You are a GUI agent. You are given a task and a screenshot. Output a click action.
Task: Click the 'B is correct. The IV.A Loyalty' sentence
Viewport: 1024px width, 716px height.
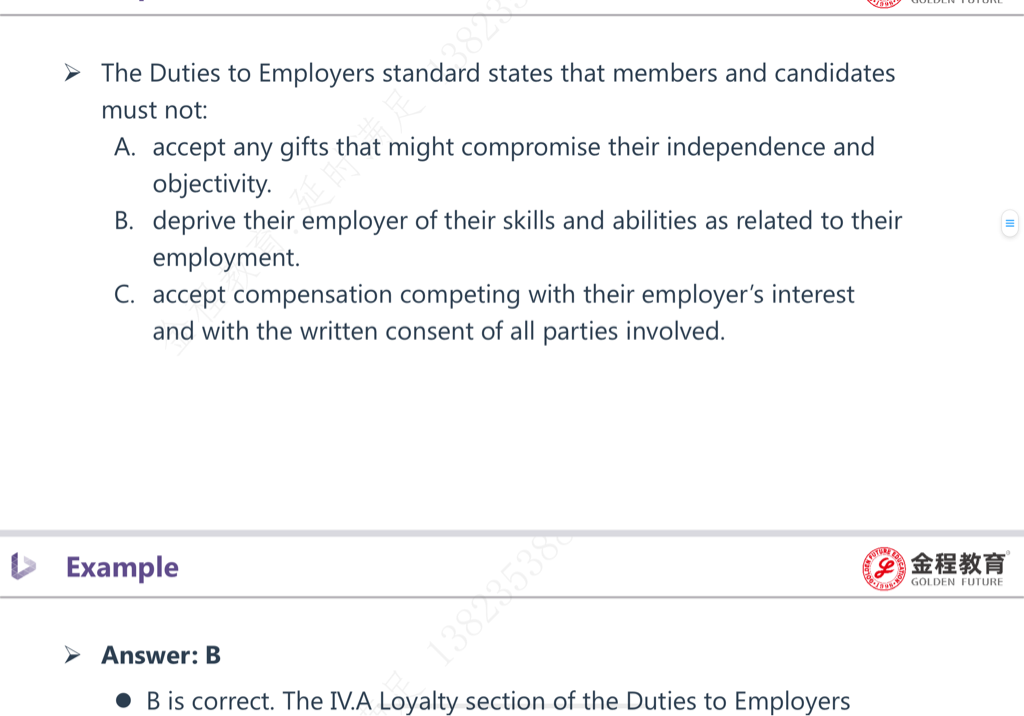point(498,702)
